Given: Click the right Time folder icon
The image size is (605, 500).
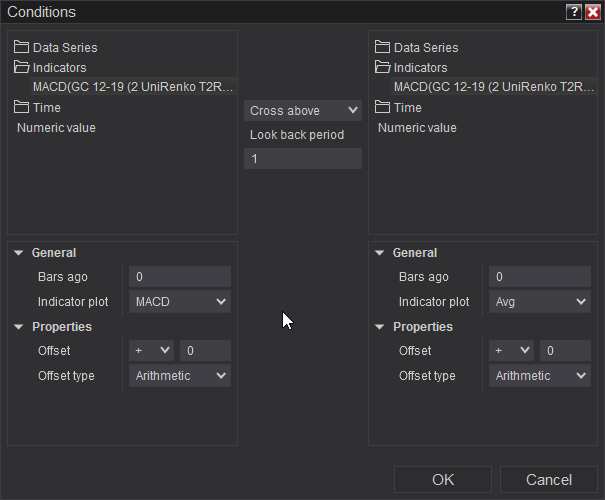Looking at the screenshot, I should pos(383,107).
